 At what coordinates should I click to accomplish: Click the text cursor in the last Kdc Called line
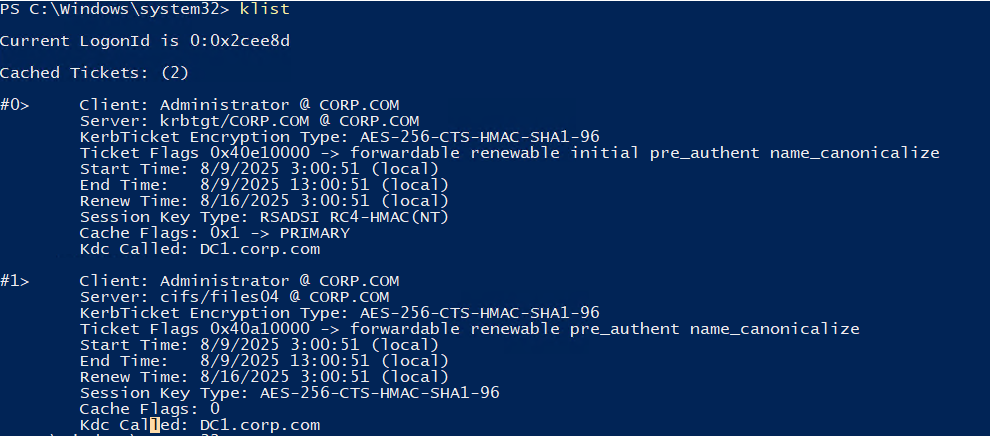pos(155,425)
